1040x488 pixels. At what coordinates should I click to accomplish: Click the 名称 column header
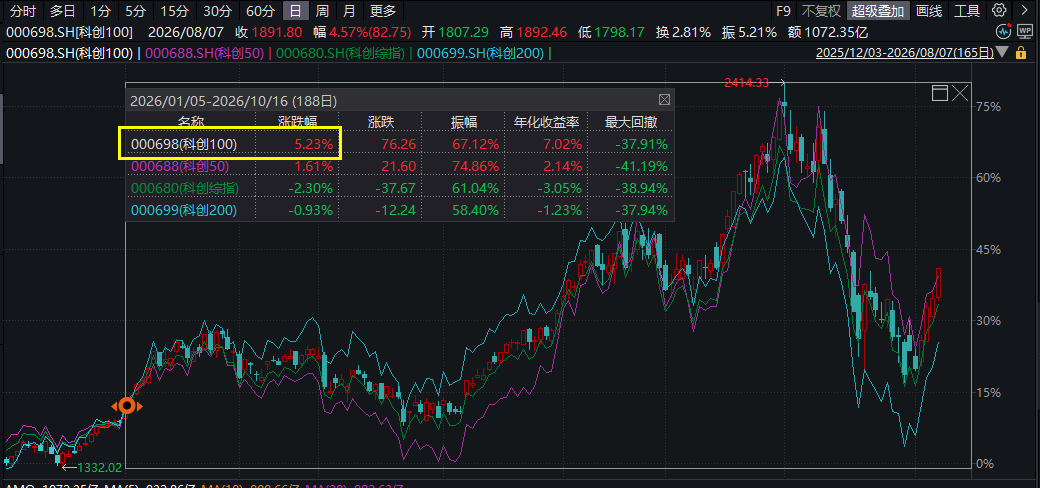191,122
